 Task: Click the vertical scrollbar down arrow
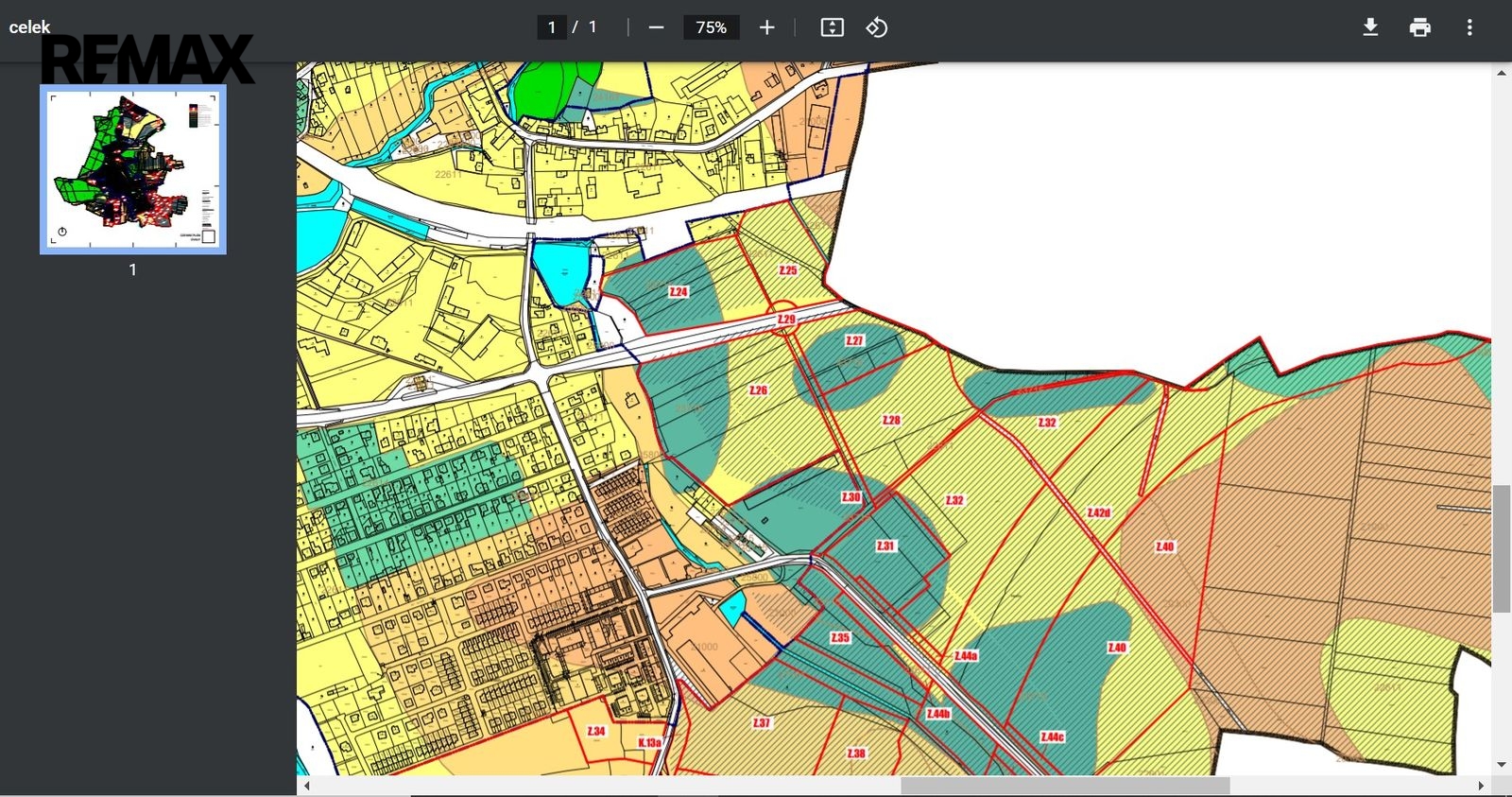[1501, 764]
